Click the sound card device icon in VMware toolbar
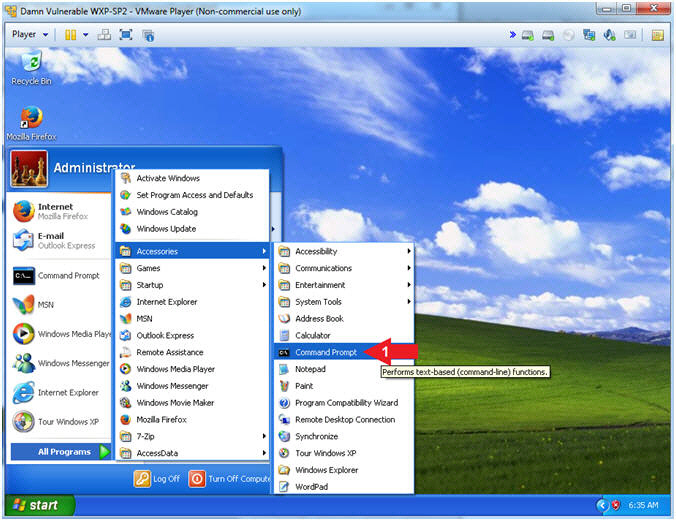The width and height of the screenshot is (676, 521). click(609, 35)
